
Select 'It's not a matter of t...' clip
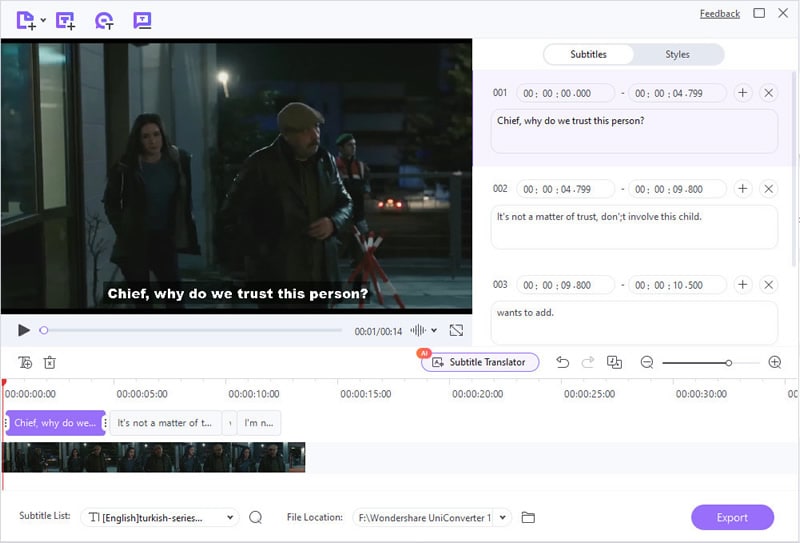165,423
